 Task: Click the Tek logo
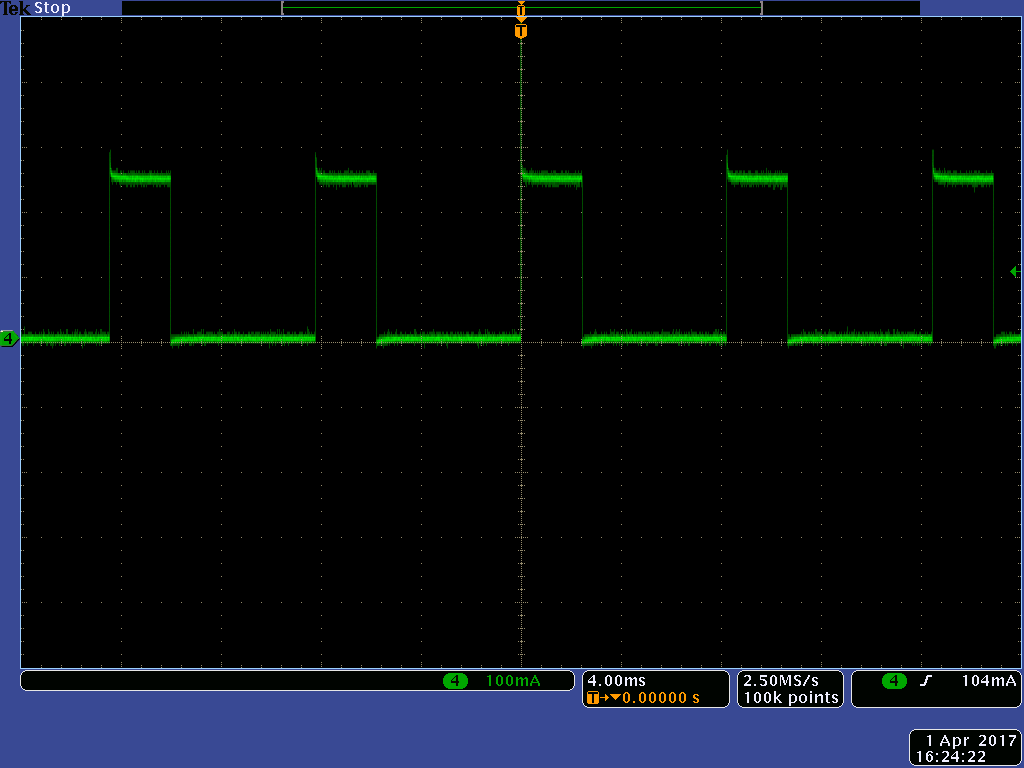[15, 8]
